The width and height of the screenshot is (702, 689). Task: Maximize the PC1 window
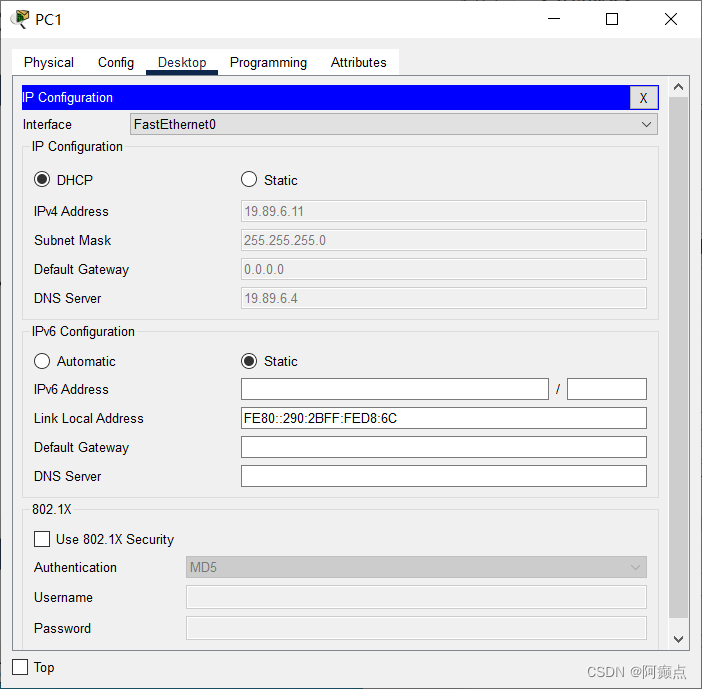click(612, 19)
